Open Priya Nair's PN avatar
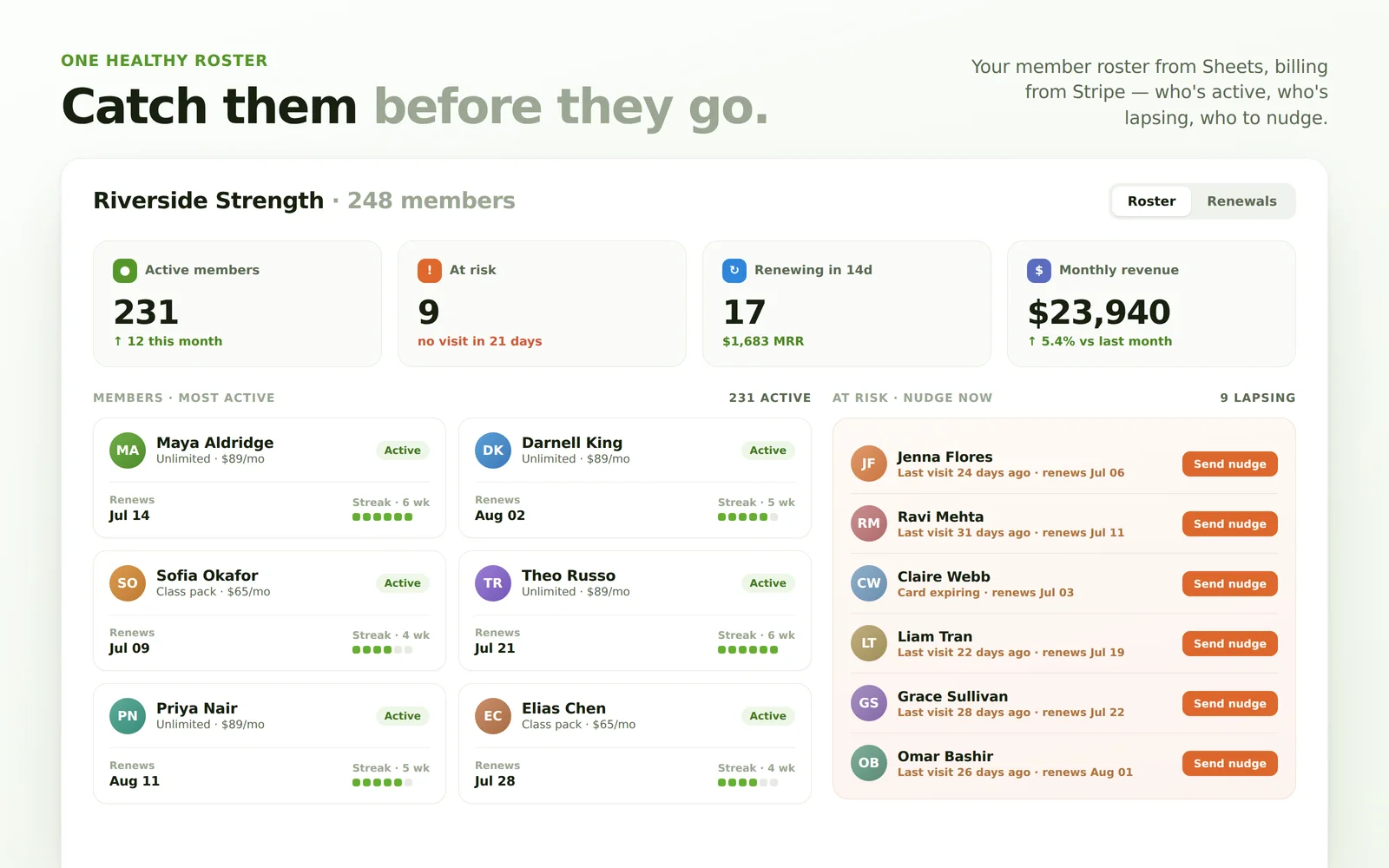Viewport: 1389px width, 868px height. pyautogui.click(x=128, y=716)
